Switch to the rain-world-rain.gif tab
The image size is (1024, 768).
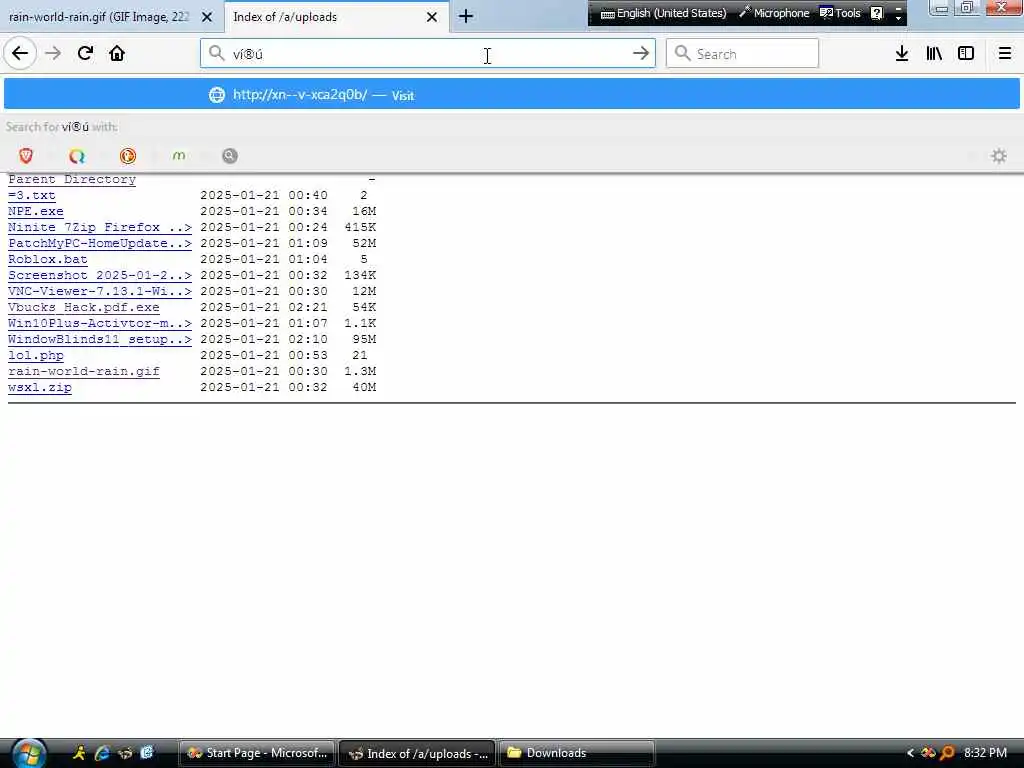pyautogui.click(x=98, y=17)
